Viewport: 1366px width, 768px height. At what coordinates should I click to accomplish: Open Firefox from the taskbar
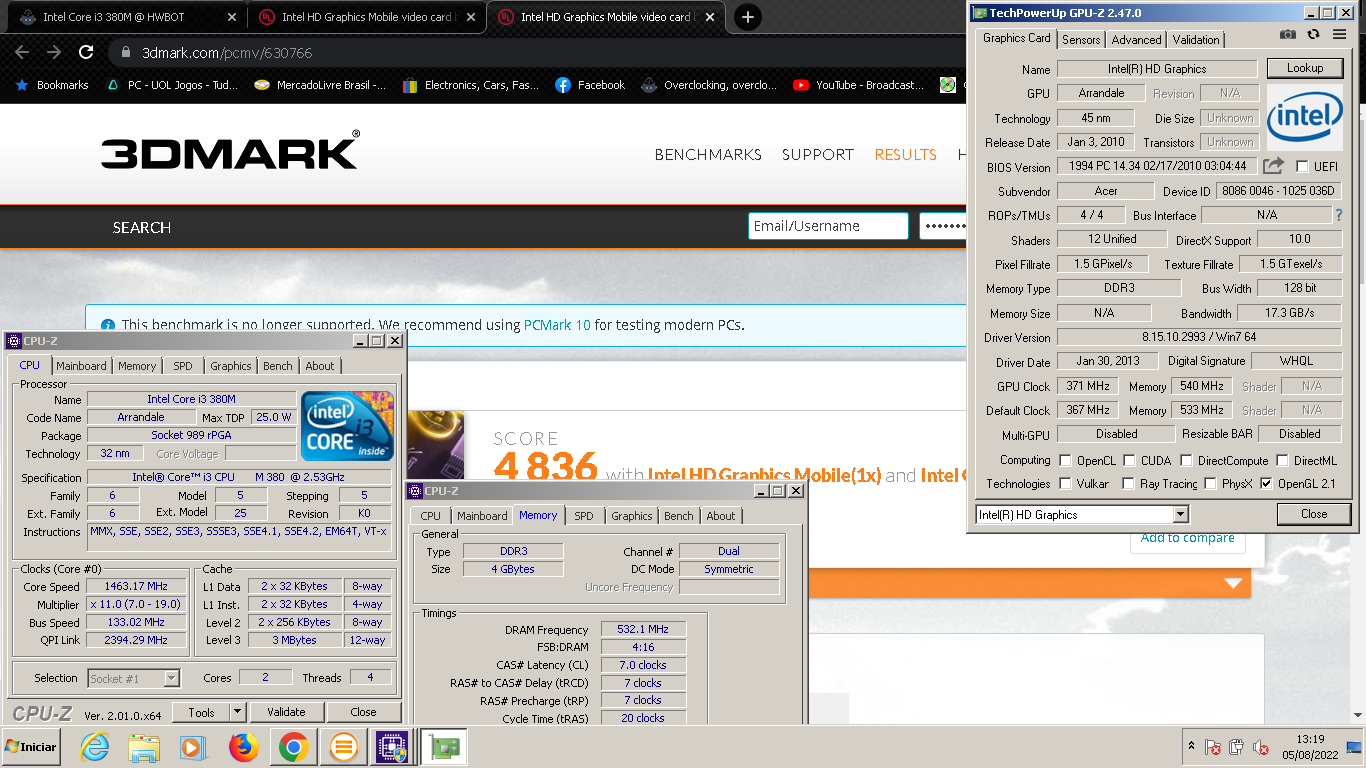(243, 747)
